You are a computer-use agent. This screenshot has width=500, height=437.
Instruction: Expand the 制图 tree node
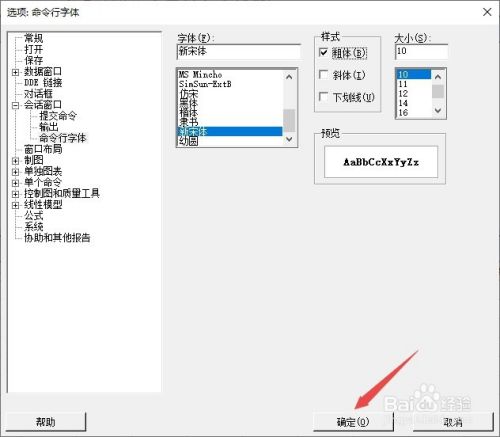pos(15,161)
